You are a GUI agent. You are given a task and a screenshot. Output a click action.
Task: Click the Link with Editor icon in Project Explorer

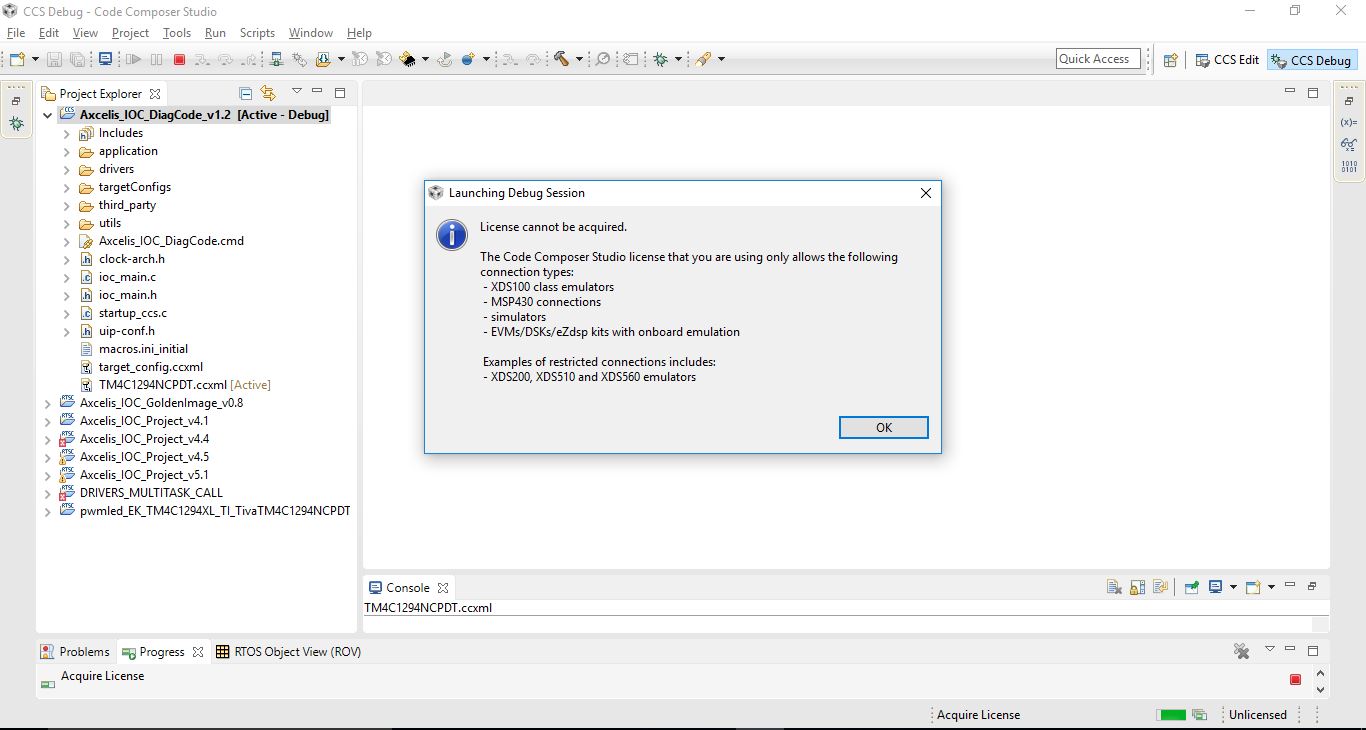268,93
